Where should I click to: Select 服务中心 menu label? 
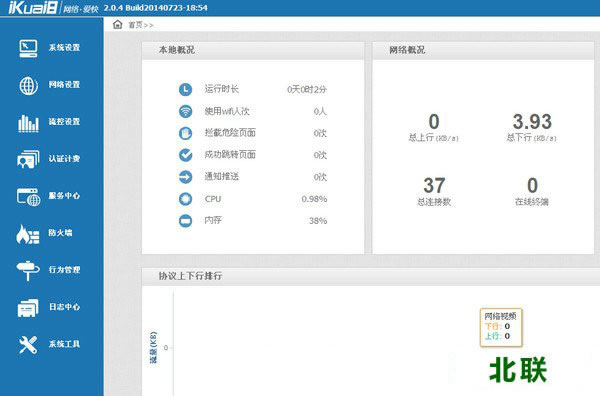[x=64, y=196]
